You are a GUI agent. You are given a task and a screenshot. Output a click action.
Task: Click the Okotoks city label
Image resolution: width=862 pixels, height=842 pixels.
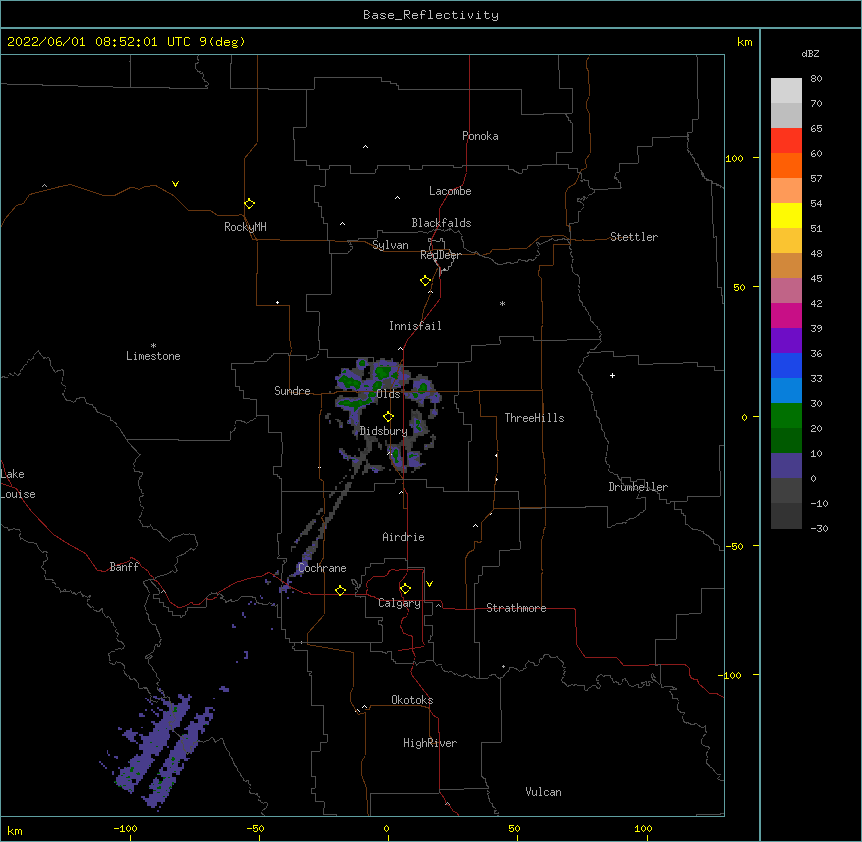click(412, 700)
